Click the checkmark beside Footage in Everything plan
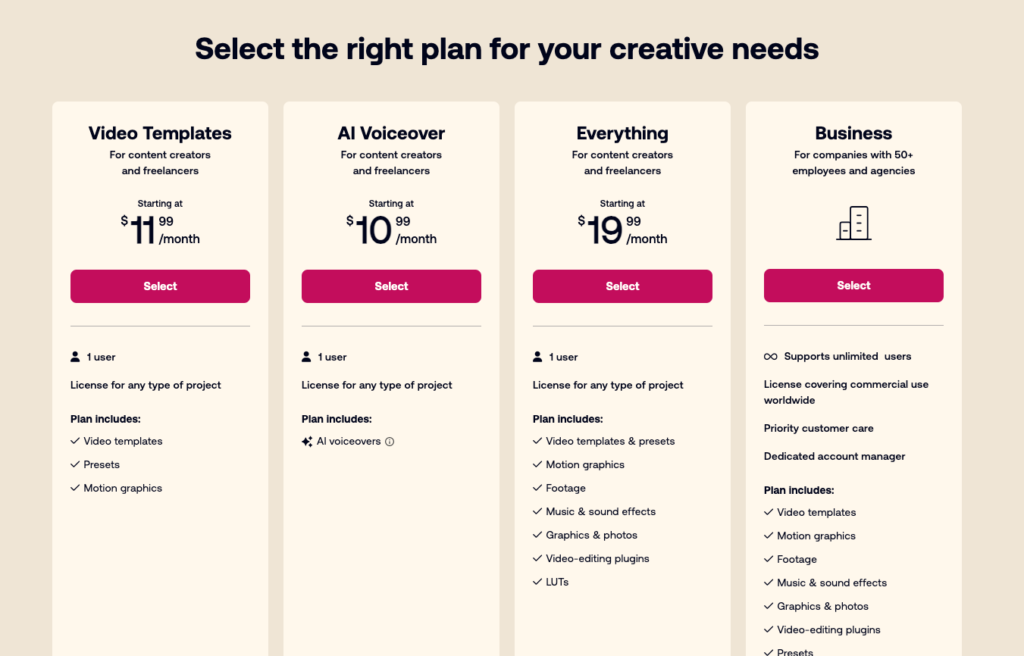 (537, 487)
